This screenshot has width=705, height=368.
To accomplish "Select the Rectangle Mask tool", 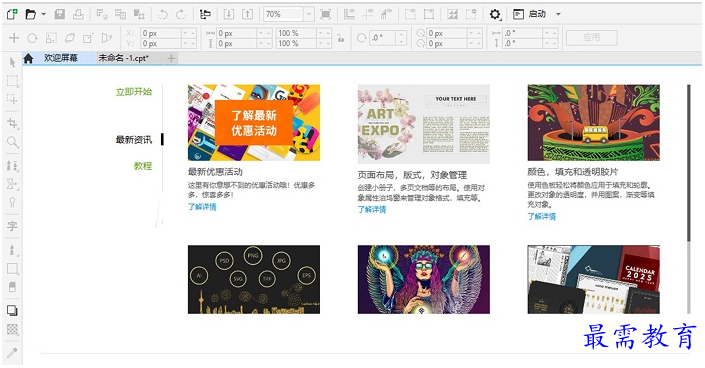I will click(x=12, y=81).
